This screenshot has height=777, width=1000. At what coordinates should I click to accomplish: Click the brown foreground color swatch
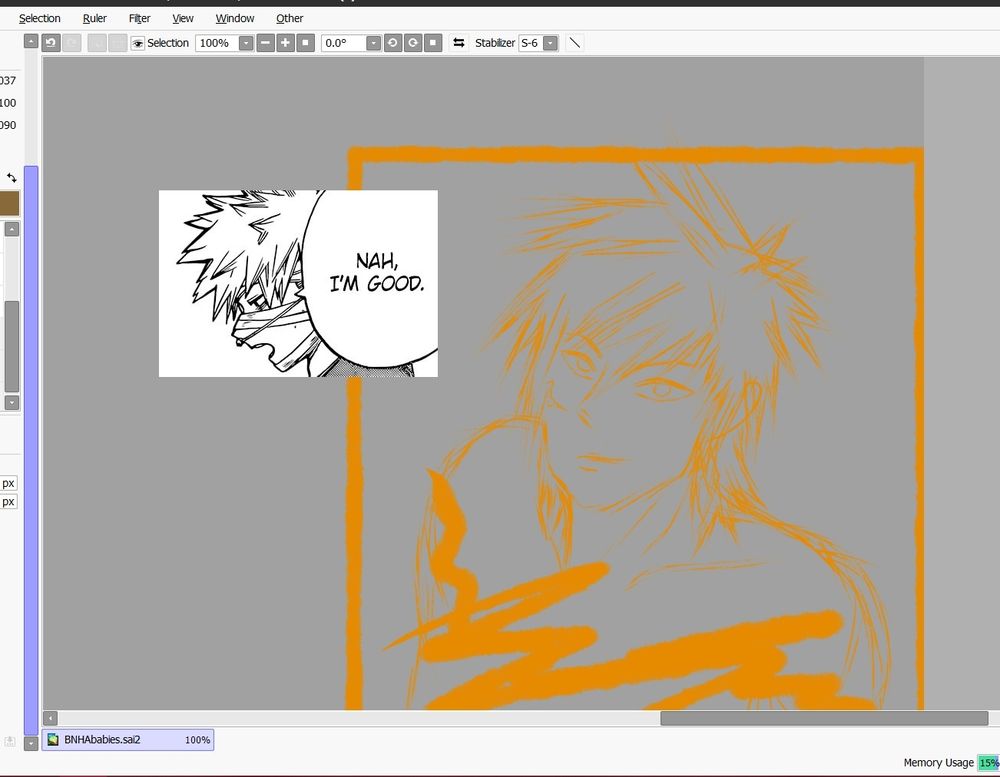[10, 204]
